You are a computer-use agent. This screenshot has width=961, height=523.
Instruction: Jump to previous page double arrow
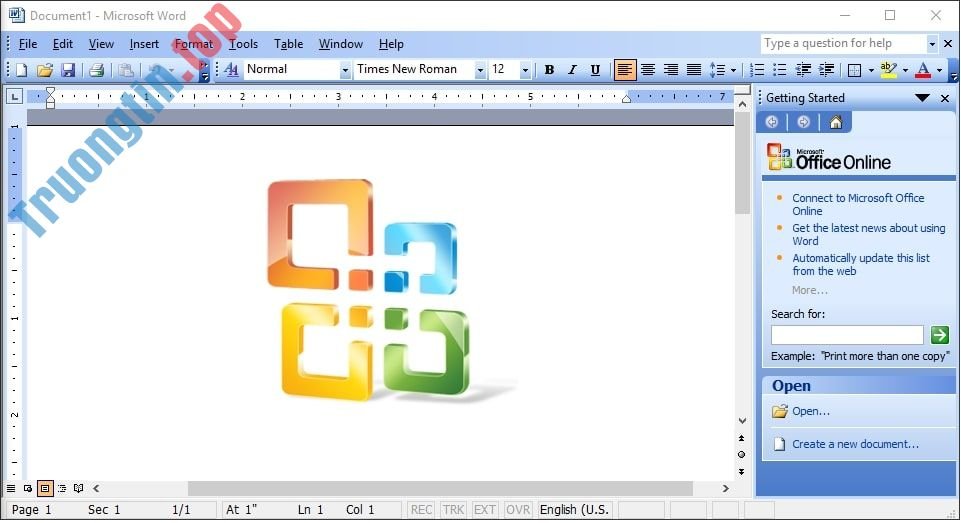tap(742, 438)
